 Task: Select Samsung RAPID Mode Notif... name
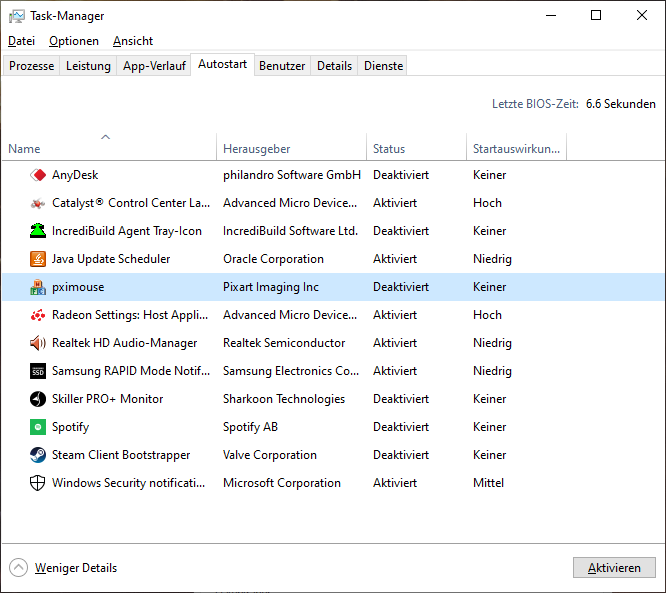pos(131,371)
